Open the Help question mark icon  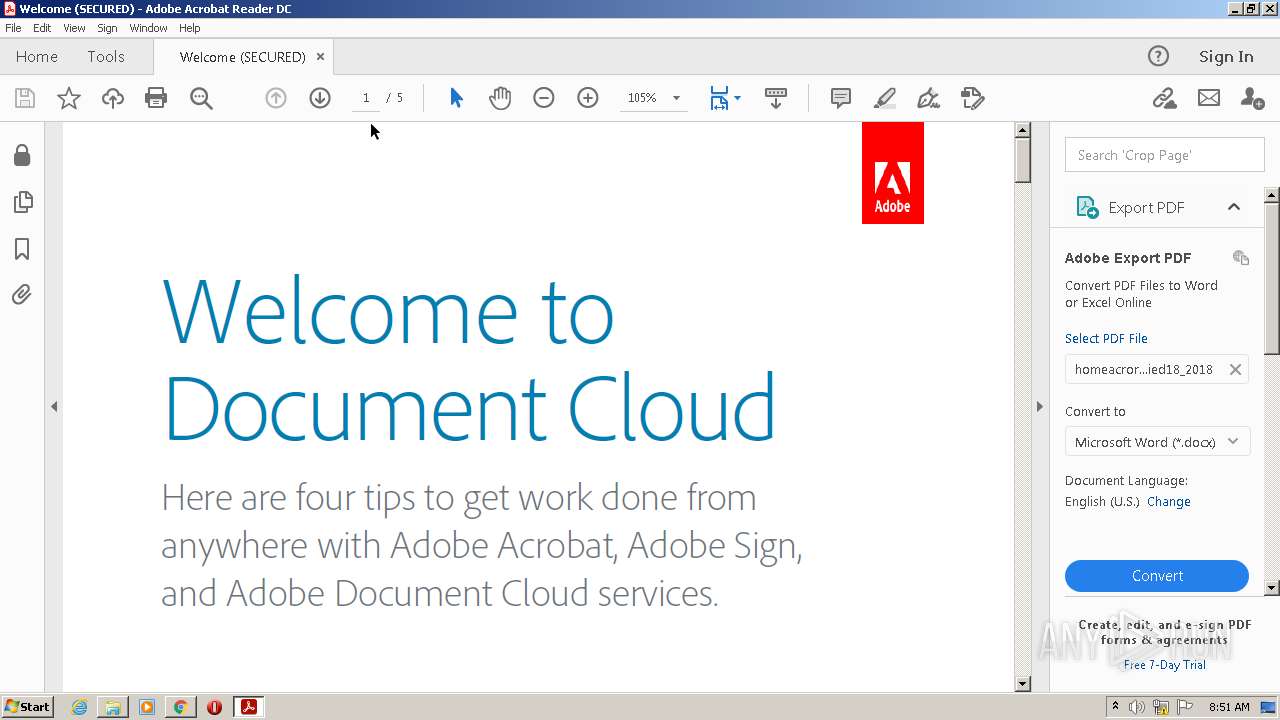pyautogui.click(x=1158, y=56)
